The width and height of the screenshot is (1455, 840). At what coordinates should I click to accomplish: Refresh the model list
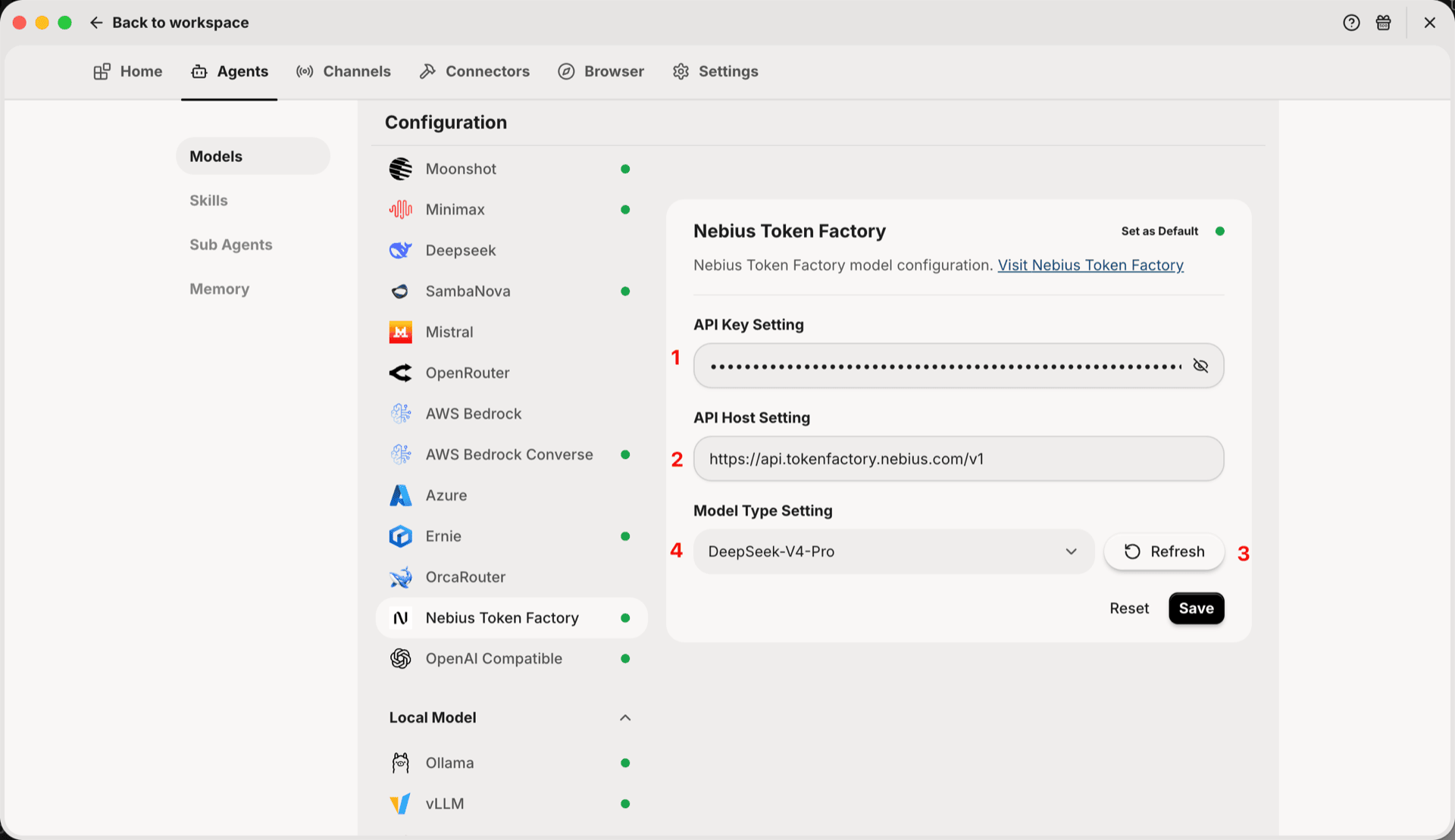(x=1164, y=551)
